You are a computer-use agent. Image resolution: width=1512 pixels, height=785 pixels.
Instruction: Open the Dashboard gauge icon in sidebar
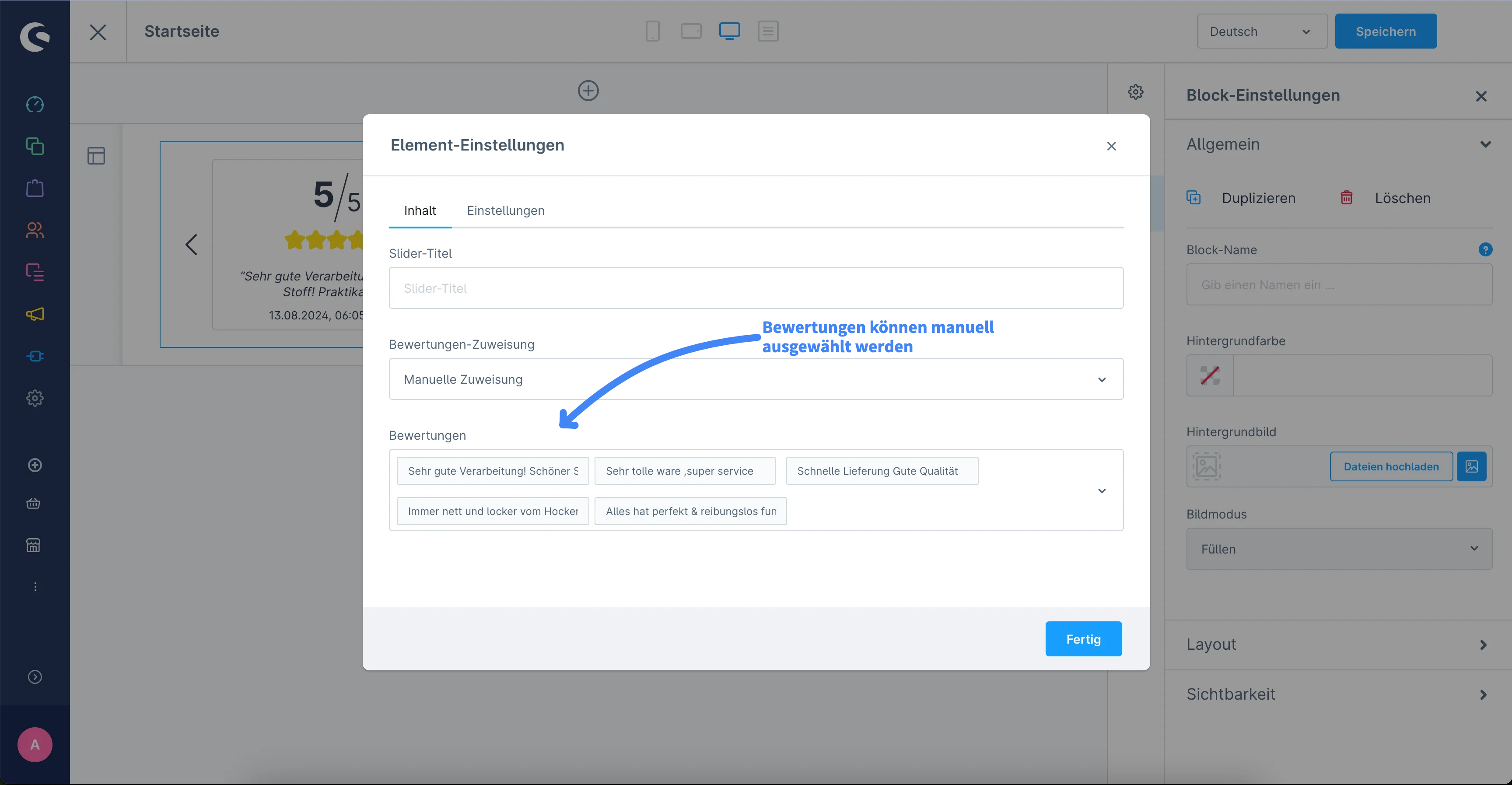click(x=35, y=105)
